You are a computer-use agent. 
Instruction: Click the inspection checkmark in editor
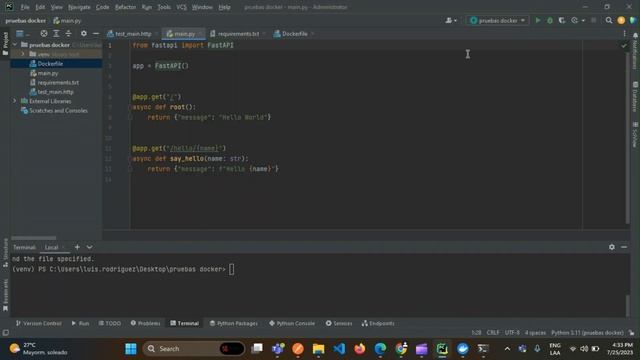pos(624,46)
